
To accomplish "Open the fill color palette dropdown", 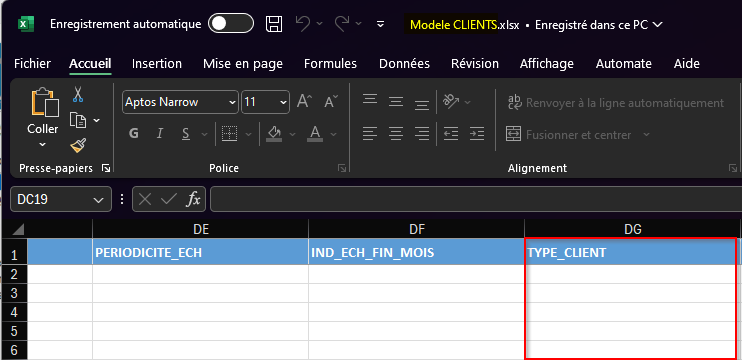I will click(x=292, y=135).
